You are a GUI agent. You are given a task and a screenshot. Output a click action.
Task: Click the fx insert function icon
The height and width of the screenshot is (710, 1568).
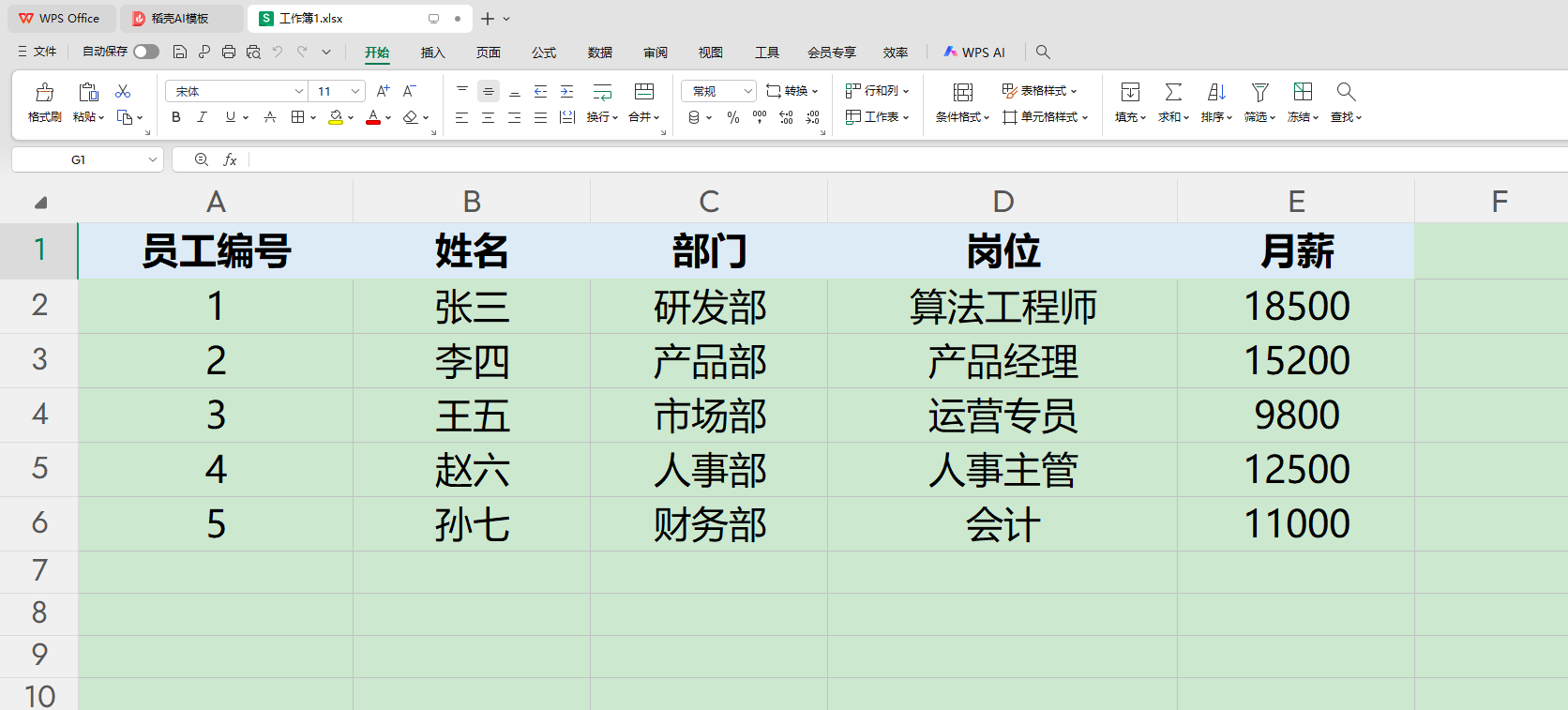point(230,159)
